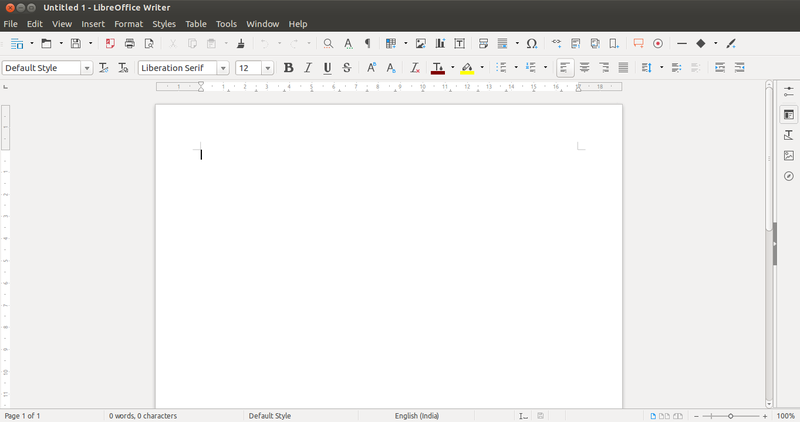Click the word count status field
The image size is (800, 422).
143,416
